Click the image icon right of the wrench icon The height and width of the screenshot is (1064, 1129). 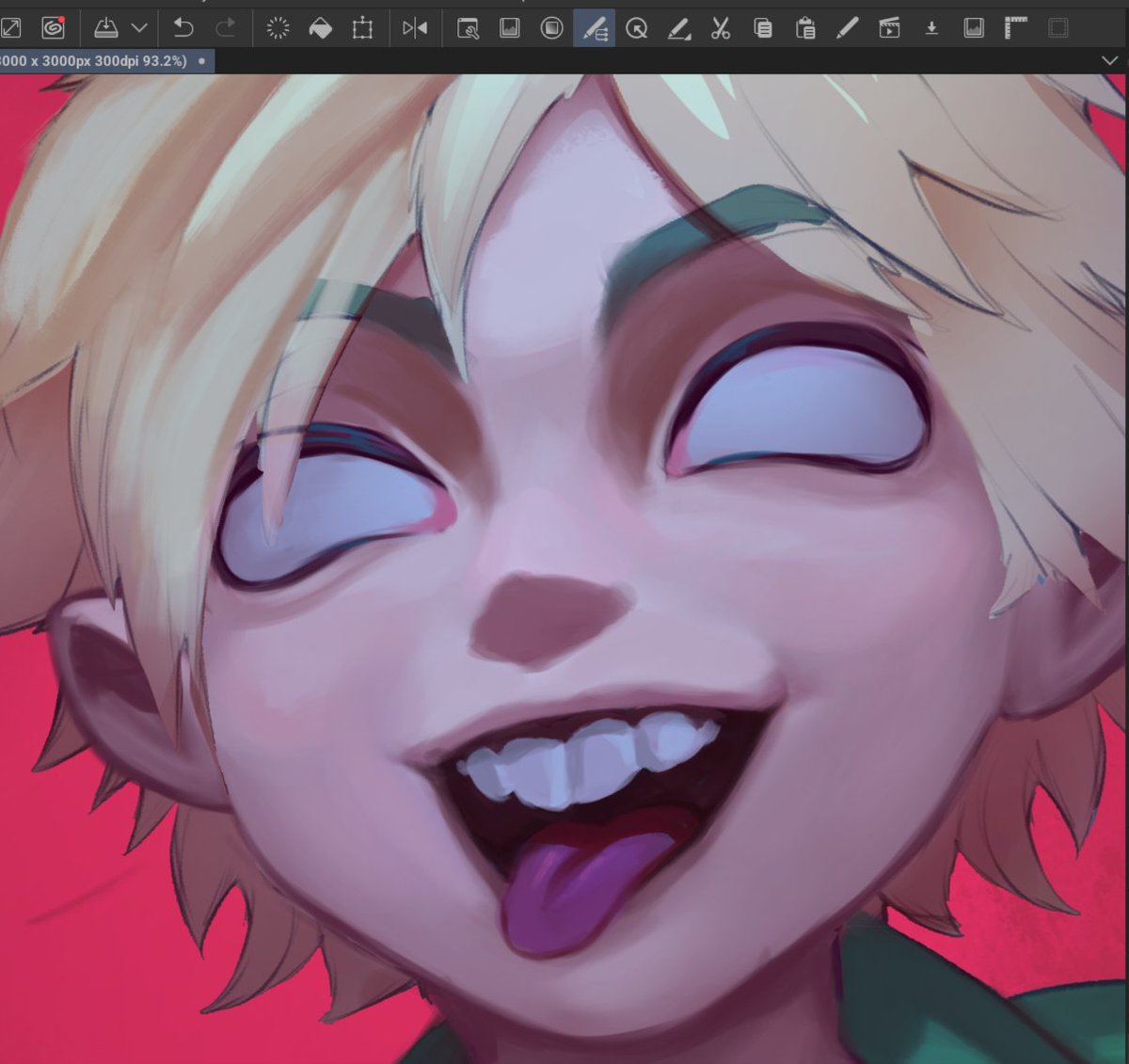(510, 28)
